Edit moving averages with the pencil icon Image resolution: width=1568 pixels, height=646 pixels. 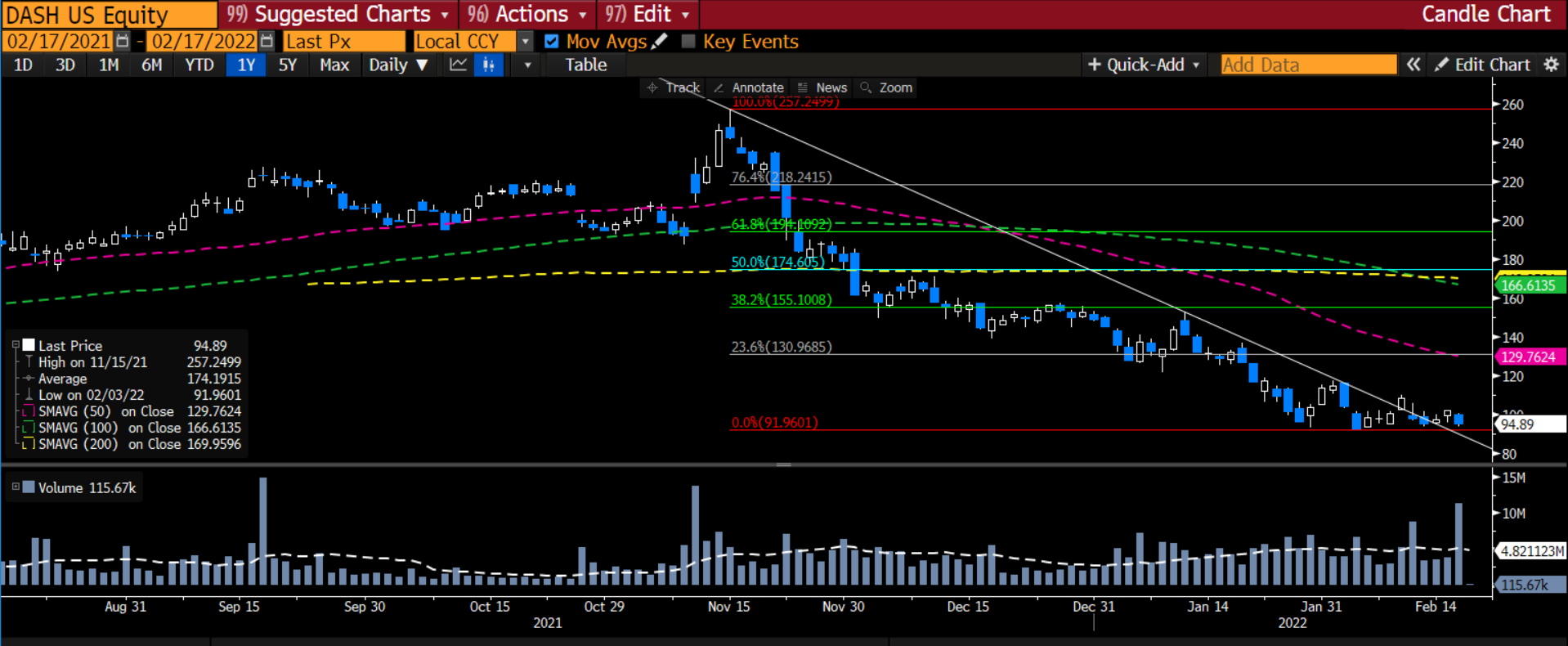(661, 41)
